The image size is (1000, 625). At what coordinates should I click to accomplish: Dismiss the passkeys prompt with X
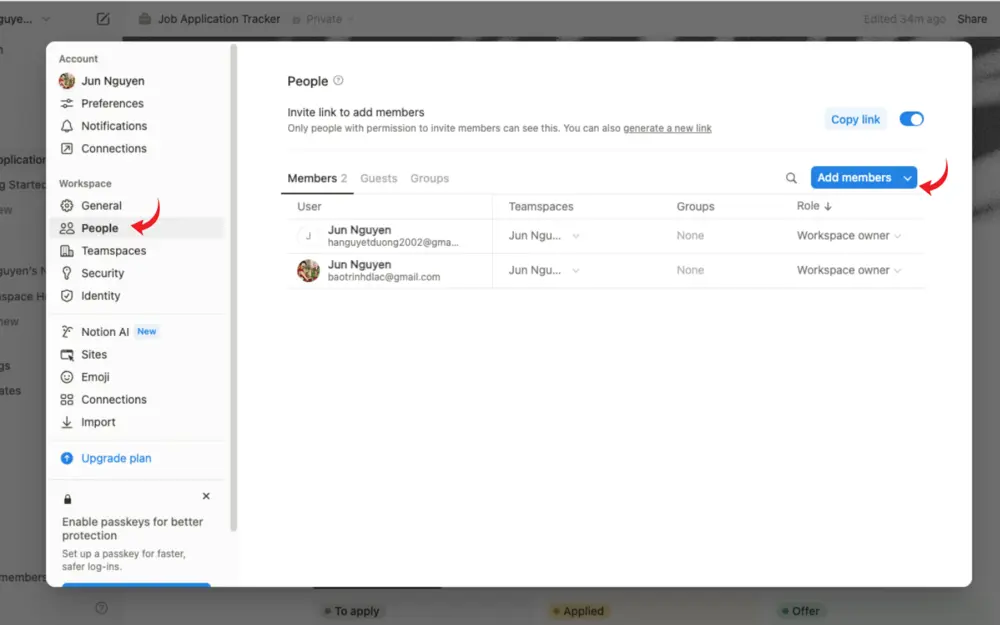click(x=206, y=496)
